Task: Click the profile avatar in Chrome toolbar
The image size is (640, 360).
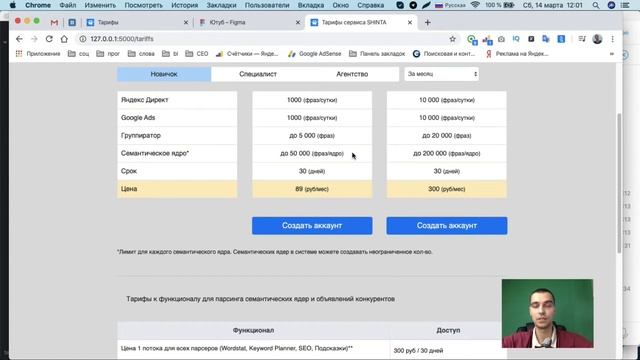Action: point(597,39)
